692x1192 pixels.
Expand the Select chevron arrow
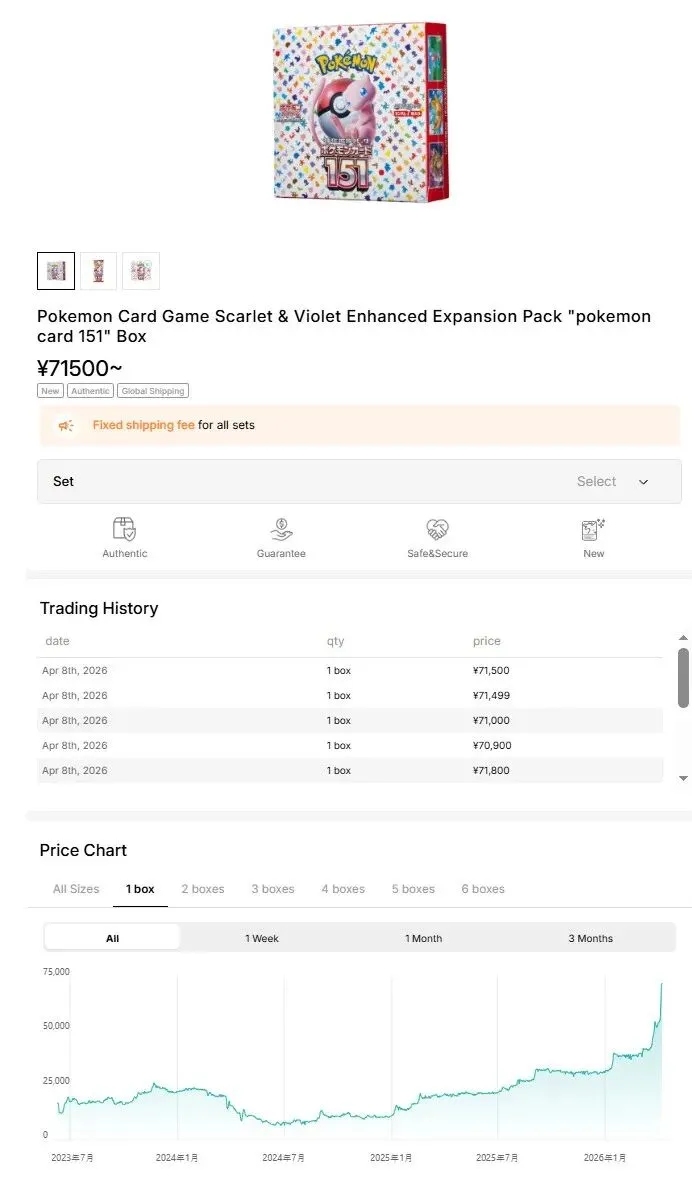point(643,482)
